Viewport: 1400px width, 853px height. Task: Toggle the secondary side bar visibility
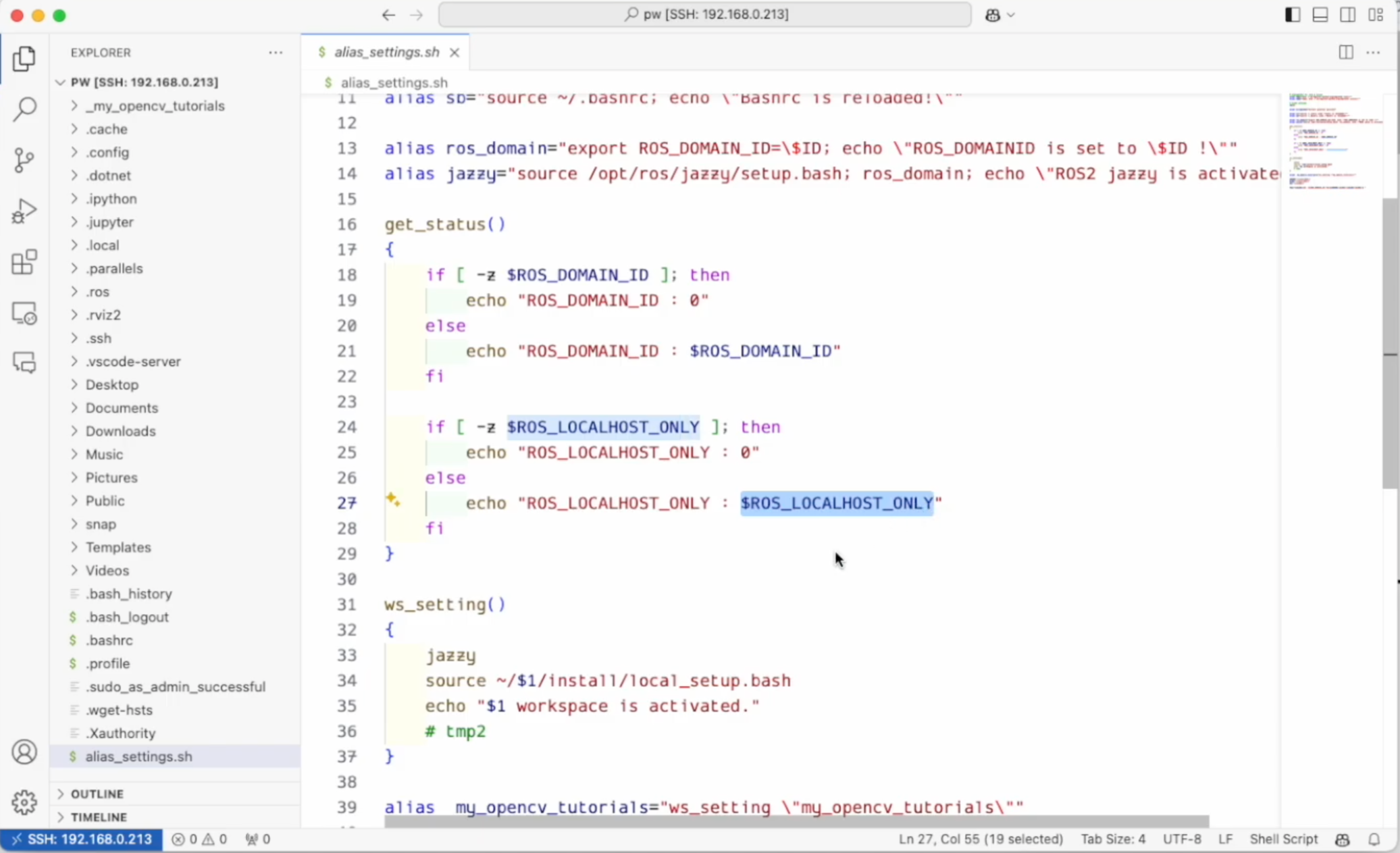[x=1347, y=15]
